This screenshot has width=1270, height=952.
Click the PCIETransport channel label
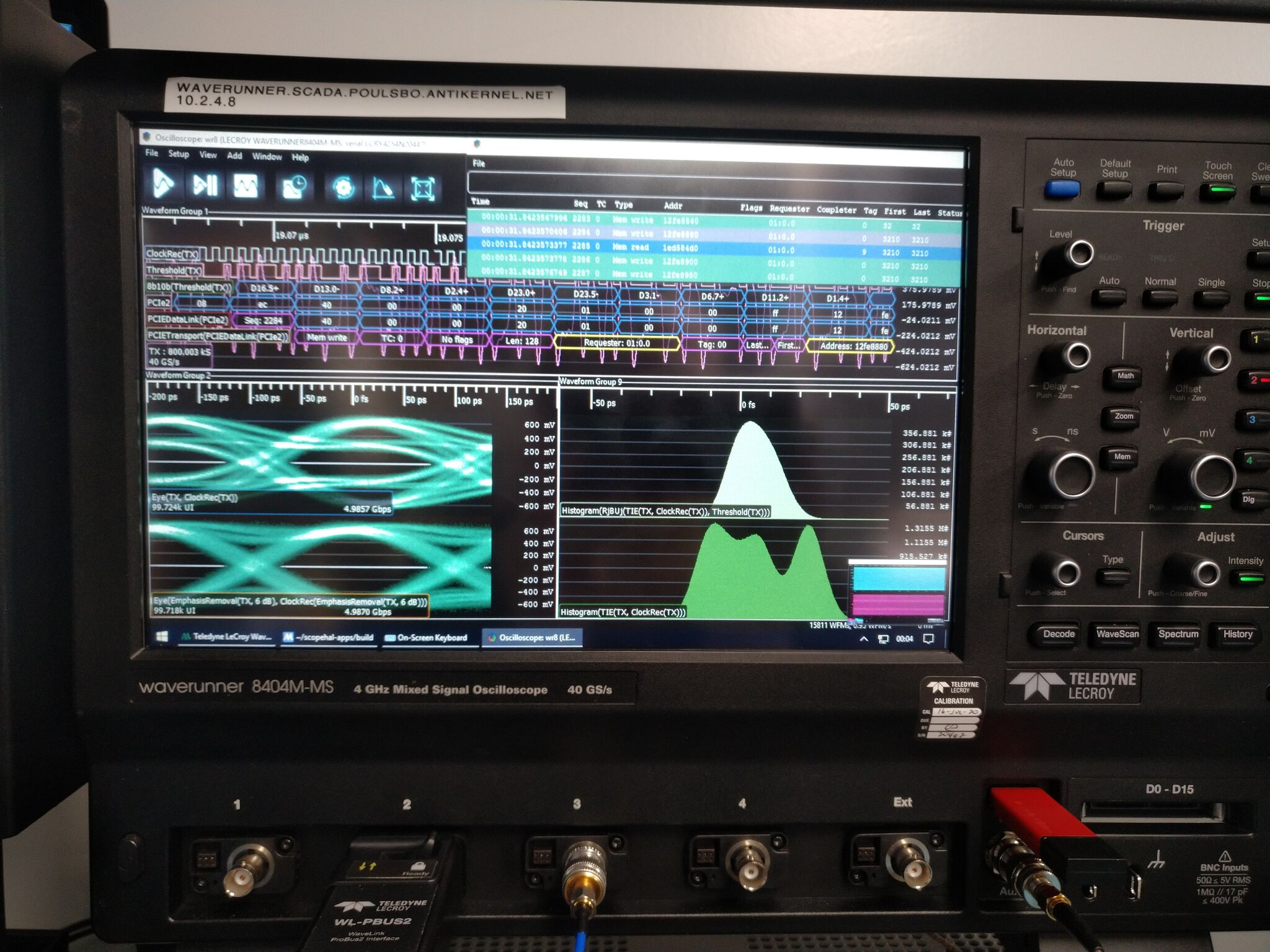point(218,336)
